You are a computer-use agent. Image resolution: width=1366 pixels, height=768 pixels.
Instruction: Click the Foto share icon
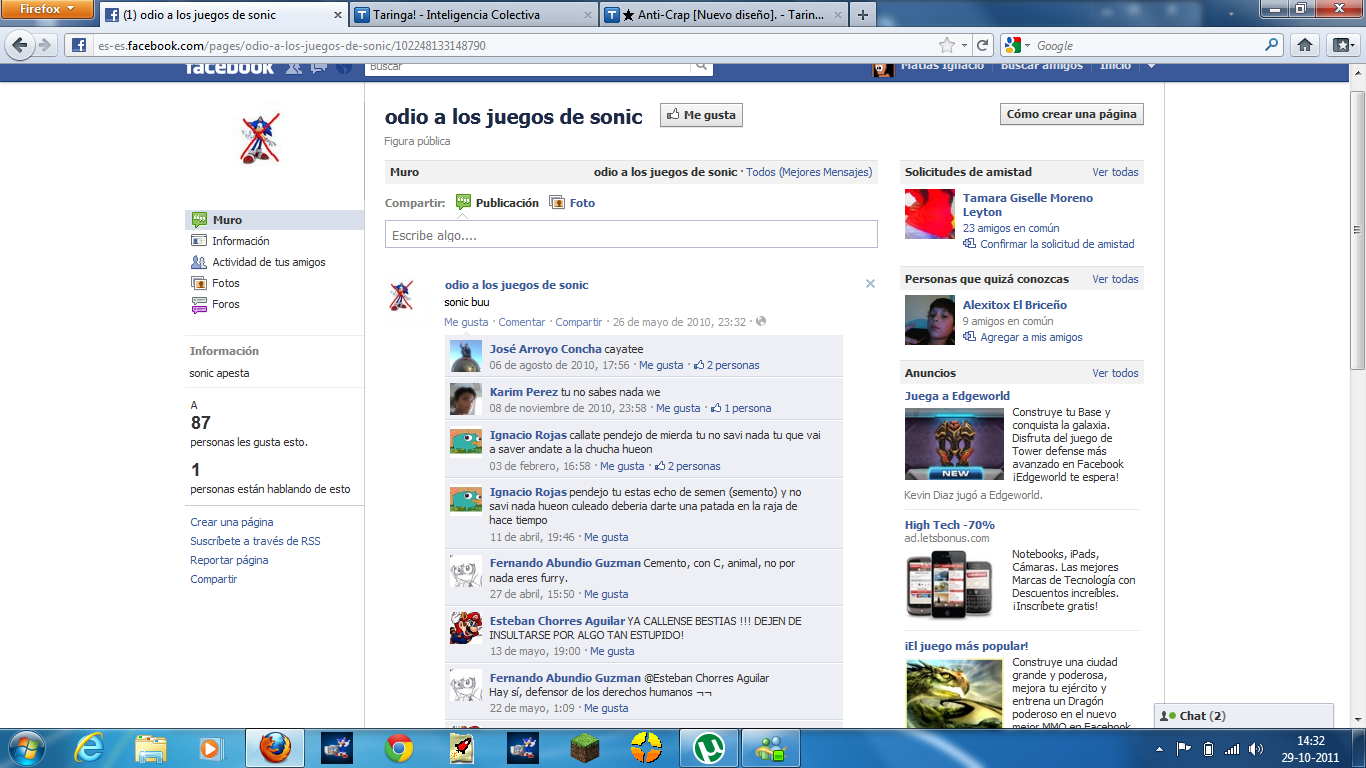pos(557,203)
